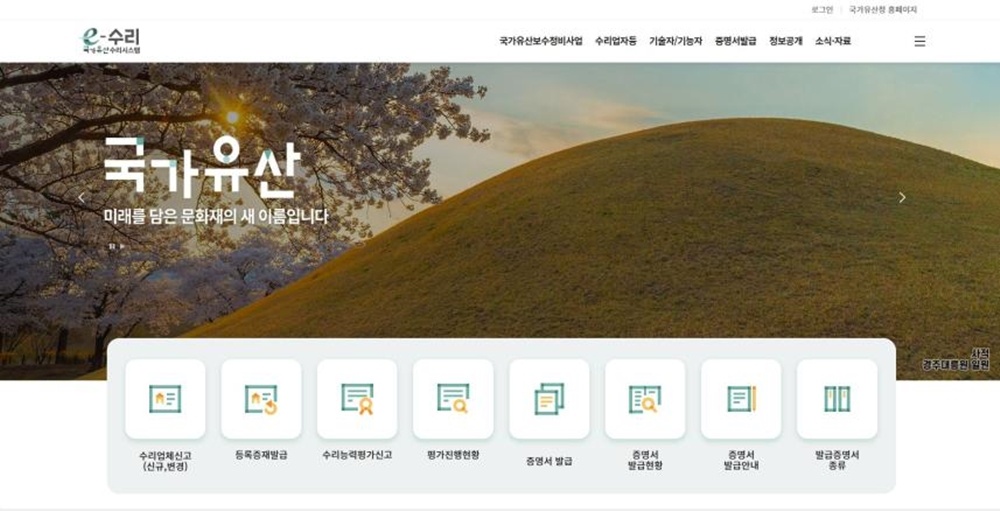1000x511 pixels.
Task: Open the 정보공개 menu
Action: tap(786, 41)
